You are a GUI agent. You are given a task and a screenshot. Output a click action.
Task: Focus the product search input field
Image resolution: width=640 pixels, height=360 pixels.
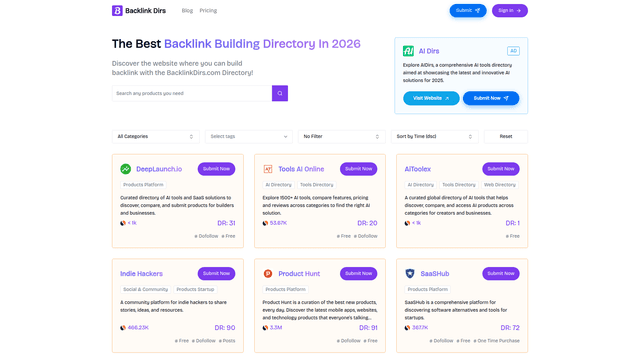[192, 93]
